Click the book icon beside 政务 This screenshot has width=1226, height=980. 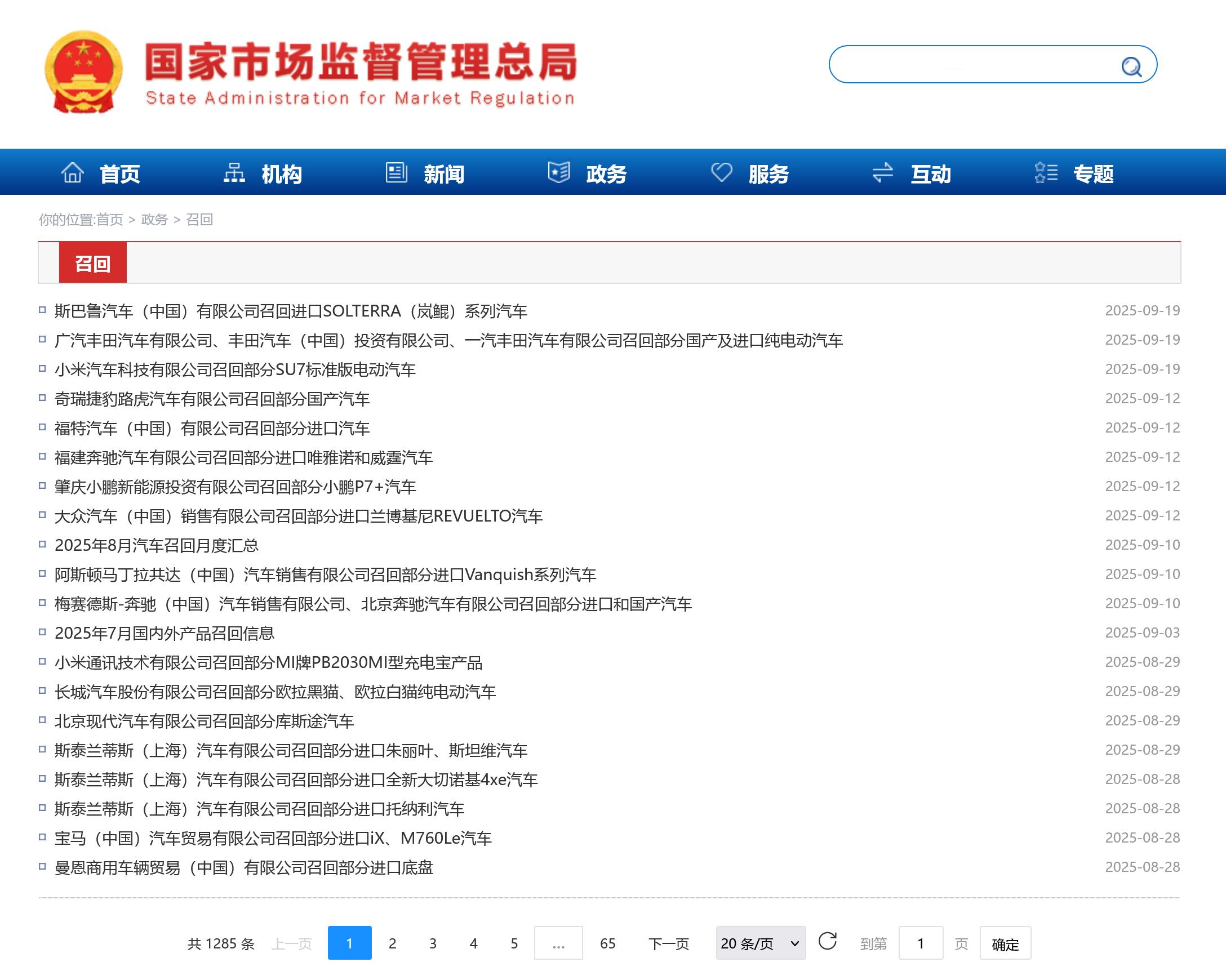558,172
